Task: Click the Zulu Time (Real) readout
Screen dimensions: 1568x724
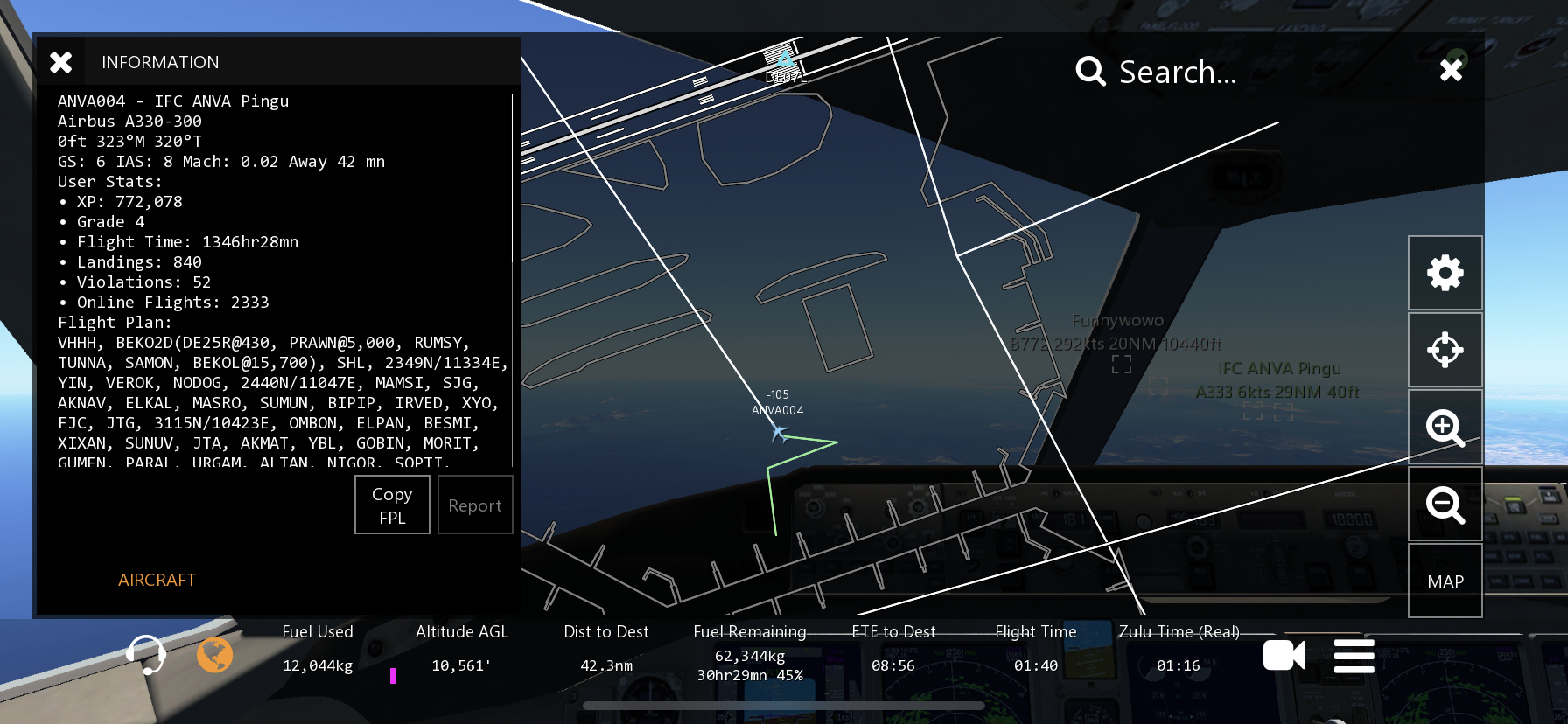Action: [1179, 648]
